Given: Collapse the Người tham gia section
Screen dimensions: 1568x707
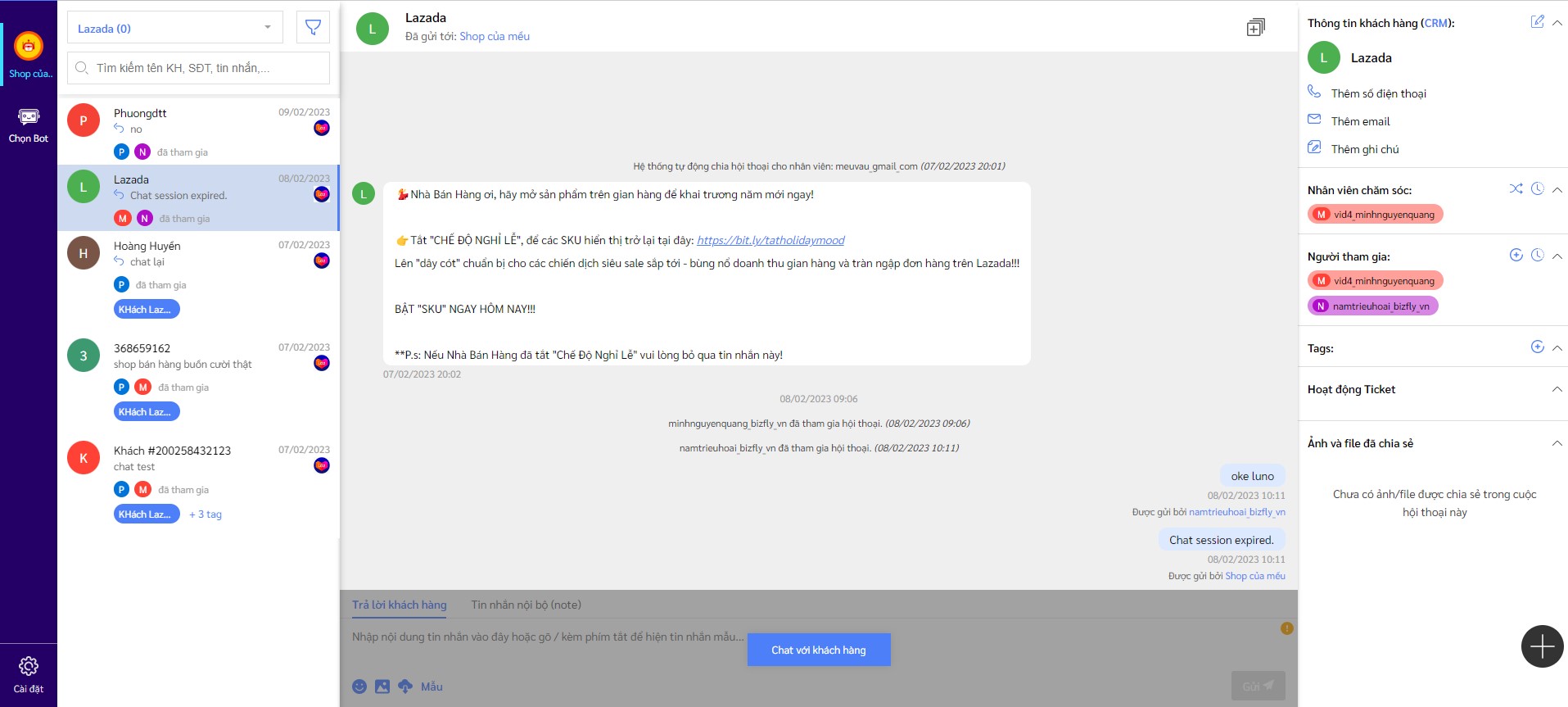Looking at the screenshot, I should [x=1557, y=256].
